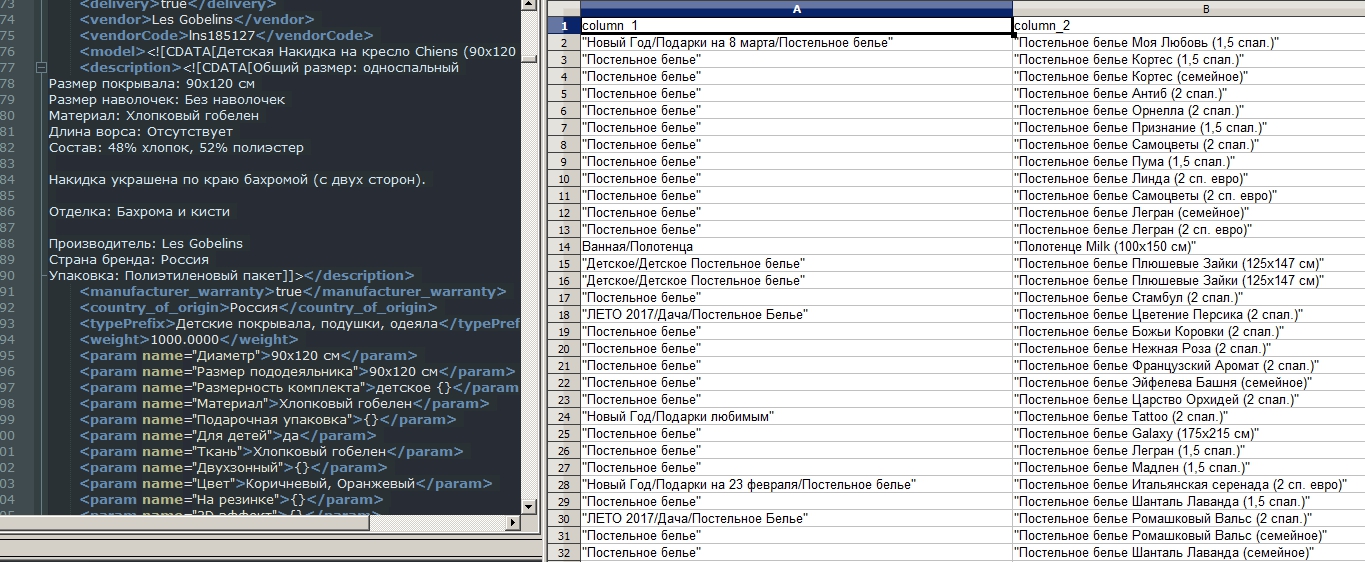Screen dimensions: 1365x562
Task: Click cell "Постельное белье Кортес (1,5 спал.)"
Action: 1189,60
